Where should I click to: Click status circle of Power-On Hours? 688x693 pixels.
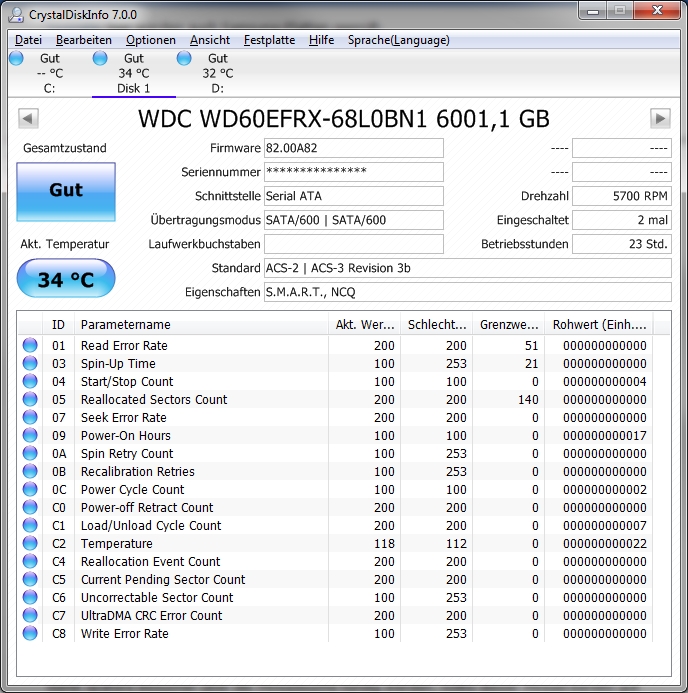pos(30,435)
